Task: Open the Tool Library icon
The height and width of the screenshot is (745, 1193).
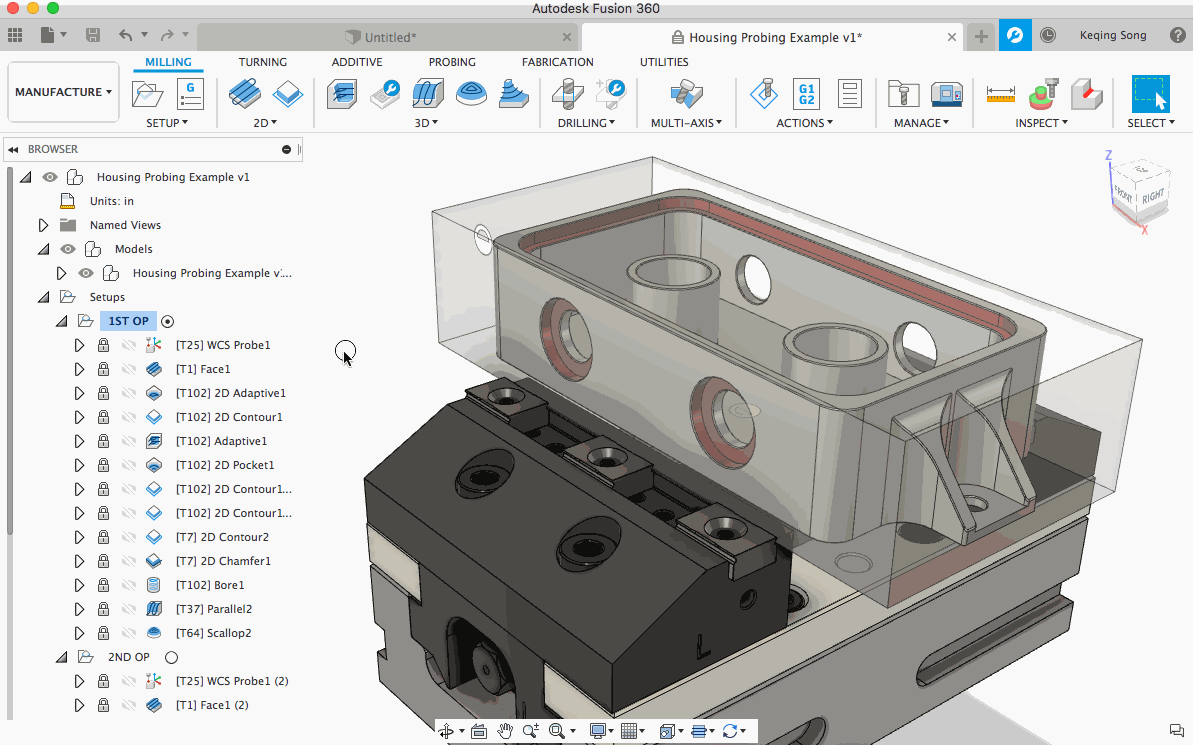Action: click(x=904, y=95)
